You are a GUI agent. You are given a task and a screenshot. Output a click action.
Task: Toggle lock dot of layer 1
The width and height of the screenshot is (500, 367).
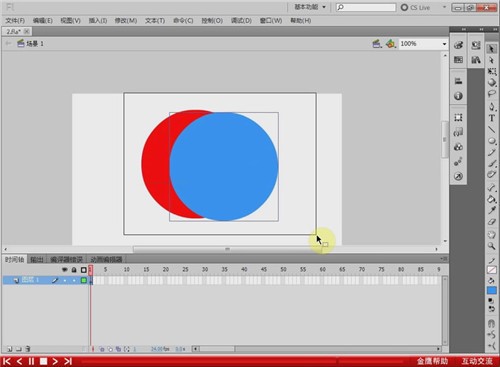click(x=74, y=280)
